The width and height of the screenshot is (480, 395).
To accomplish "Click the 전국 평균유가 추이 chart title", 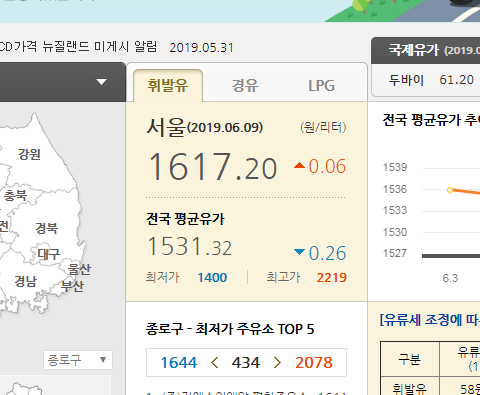I will click(431, 120).
